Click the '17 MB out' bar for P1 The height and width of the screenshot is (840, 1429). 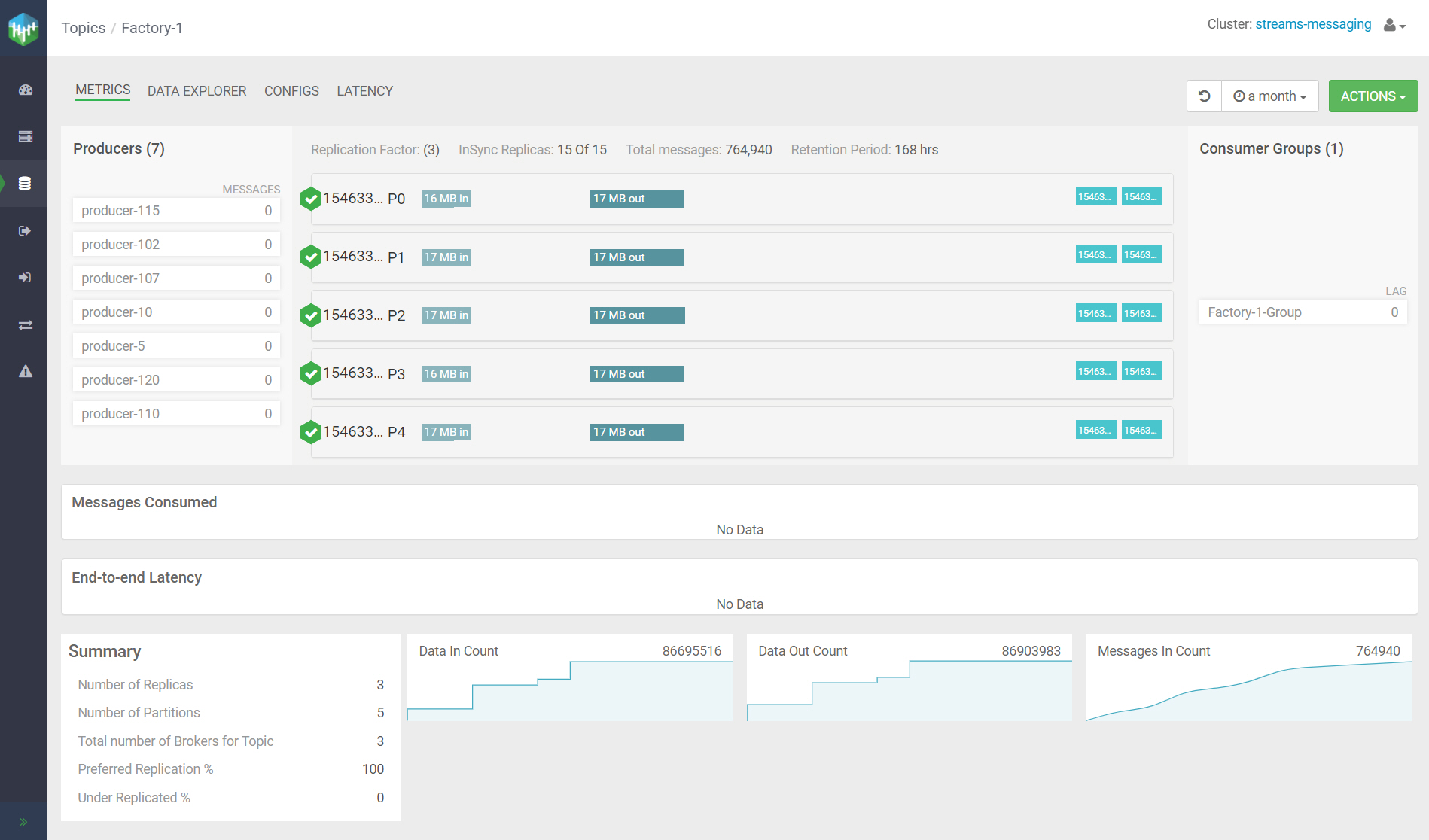click(637, 257)
